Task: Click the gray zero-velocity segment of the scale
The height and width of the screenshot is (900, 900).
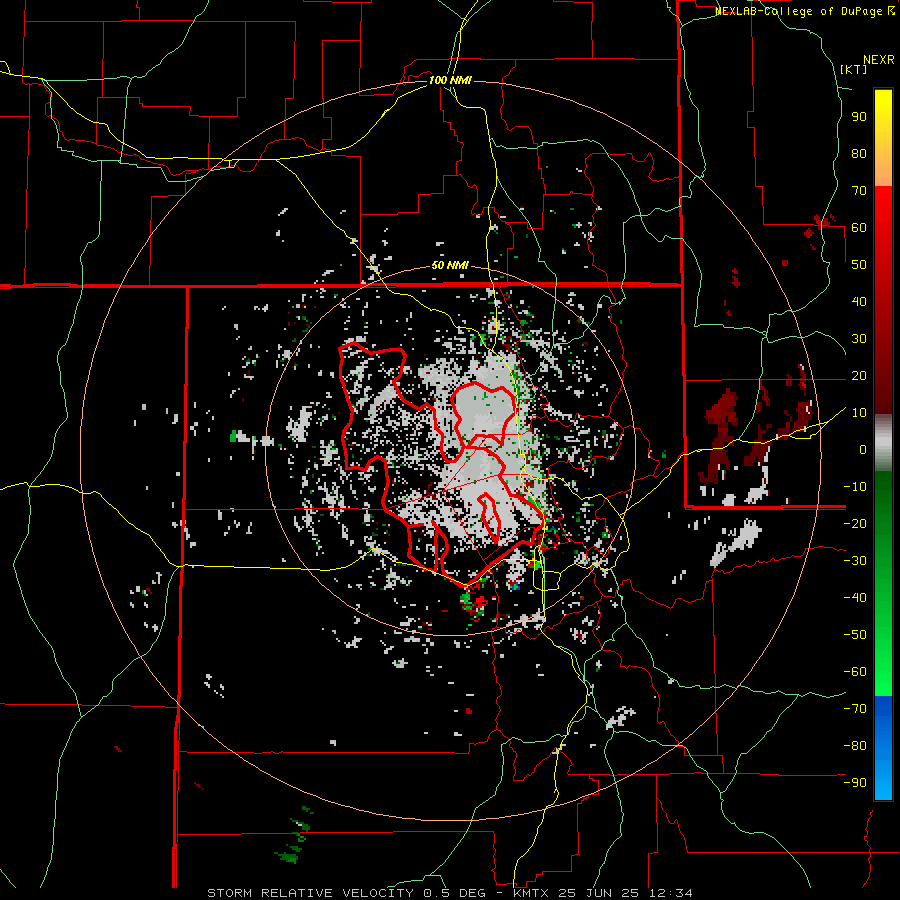Action: (x=883, y=442)
